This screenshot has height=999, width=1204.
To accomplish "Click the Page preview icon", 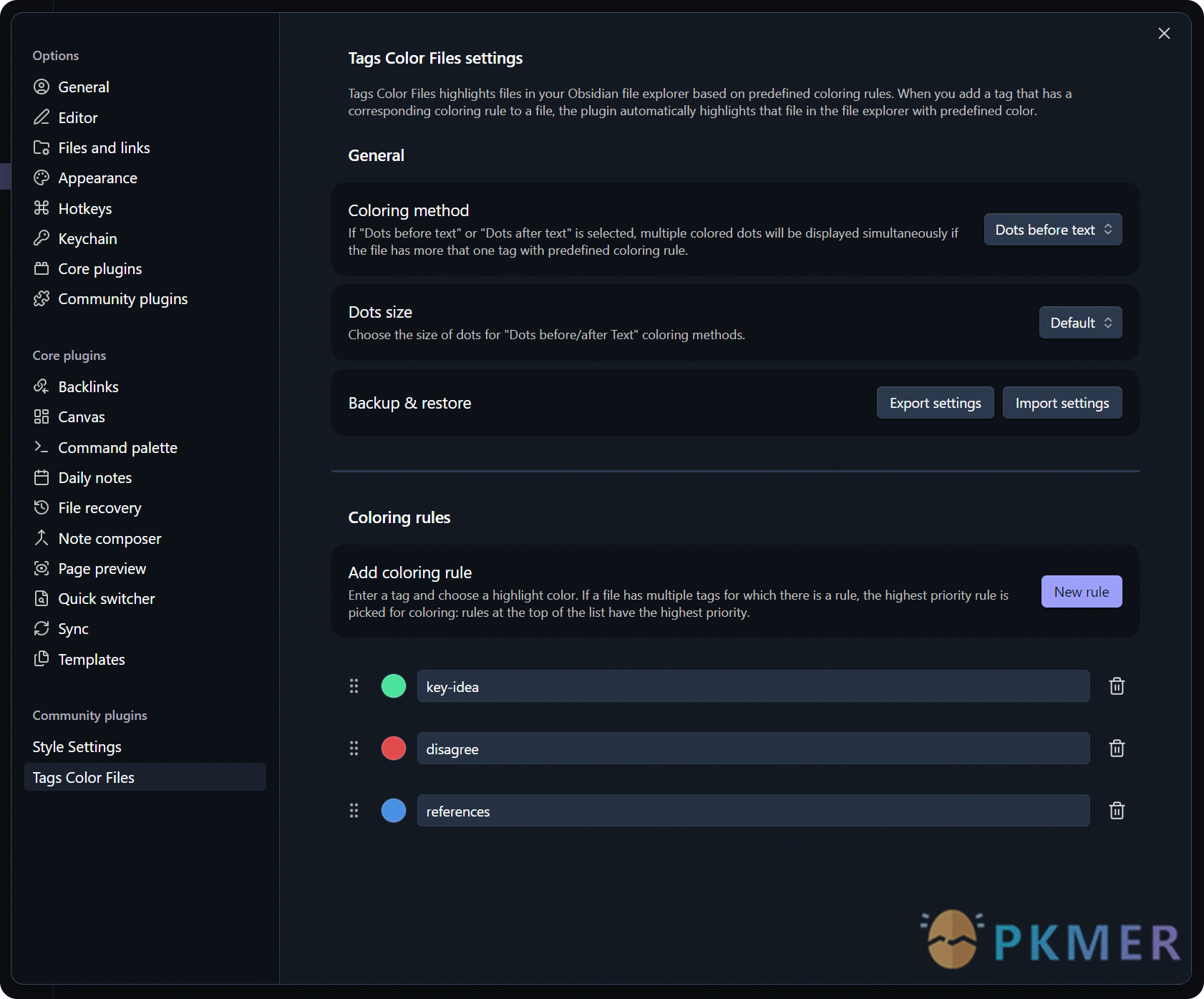I will tap(42, 568).
